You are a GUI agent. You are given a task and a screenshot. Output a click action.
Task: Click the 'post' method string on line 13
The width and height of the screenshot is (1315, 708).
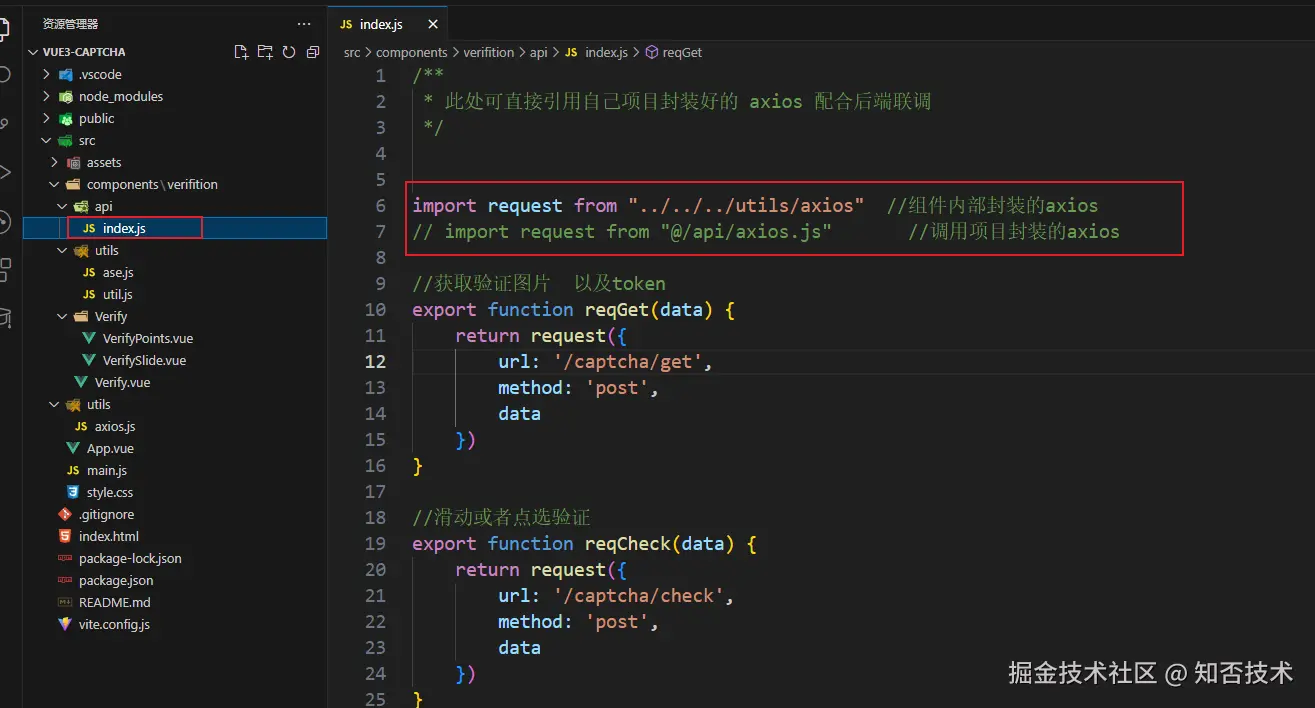coord(617,387)
